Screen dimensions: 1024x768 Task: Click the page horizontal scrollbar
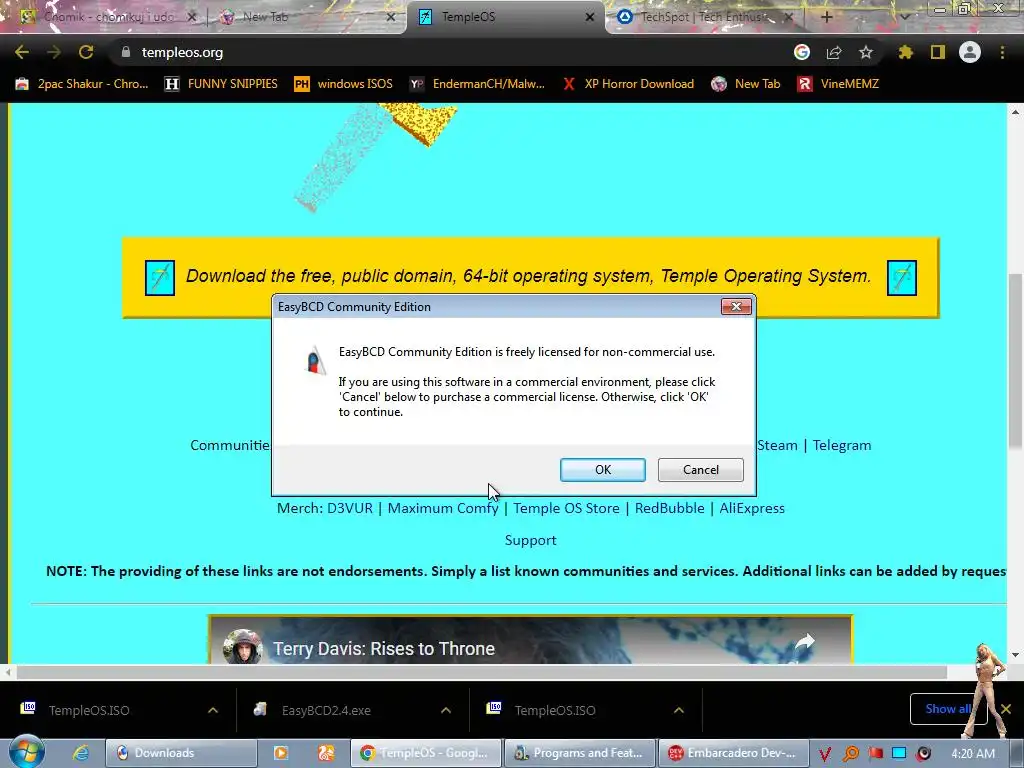pos(481,672)
